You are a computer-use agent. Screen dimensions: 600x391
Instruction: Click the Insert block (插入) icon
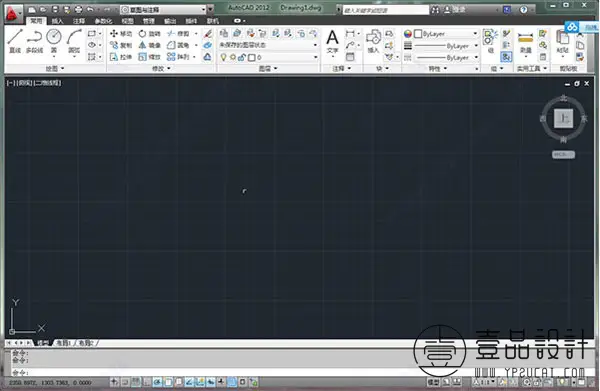[x=373, y=41]
